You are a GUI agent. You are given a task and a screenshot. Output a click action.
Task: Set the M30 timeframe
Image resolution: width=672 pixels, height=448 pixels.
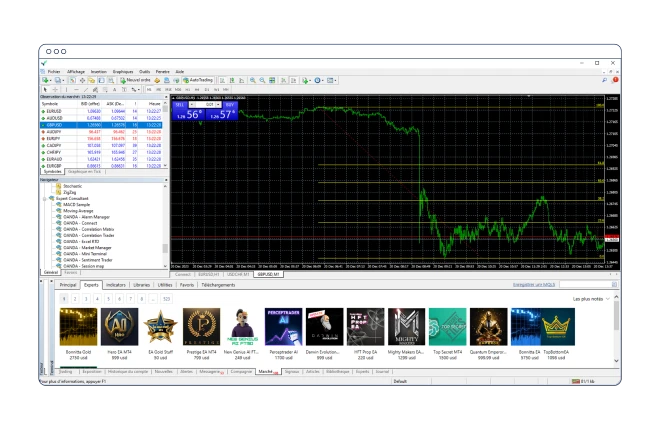coord(178,90)
